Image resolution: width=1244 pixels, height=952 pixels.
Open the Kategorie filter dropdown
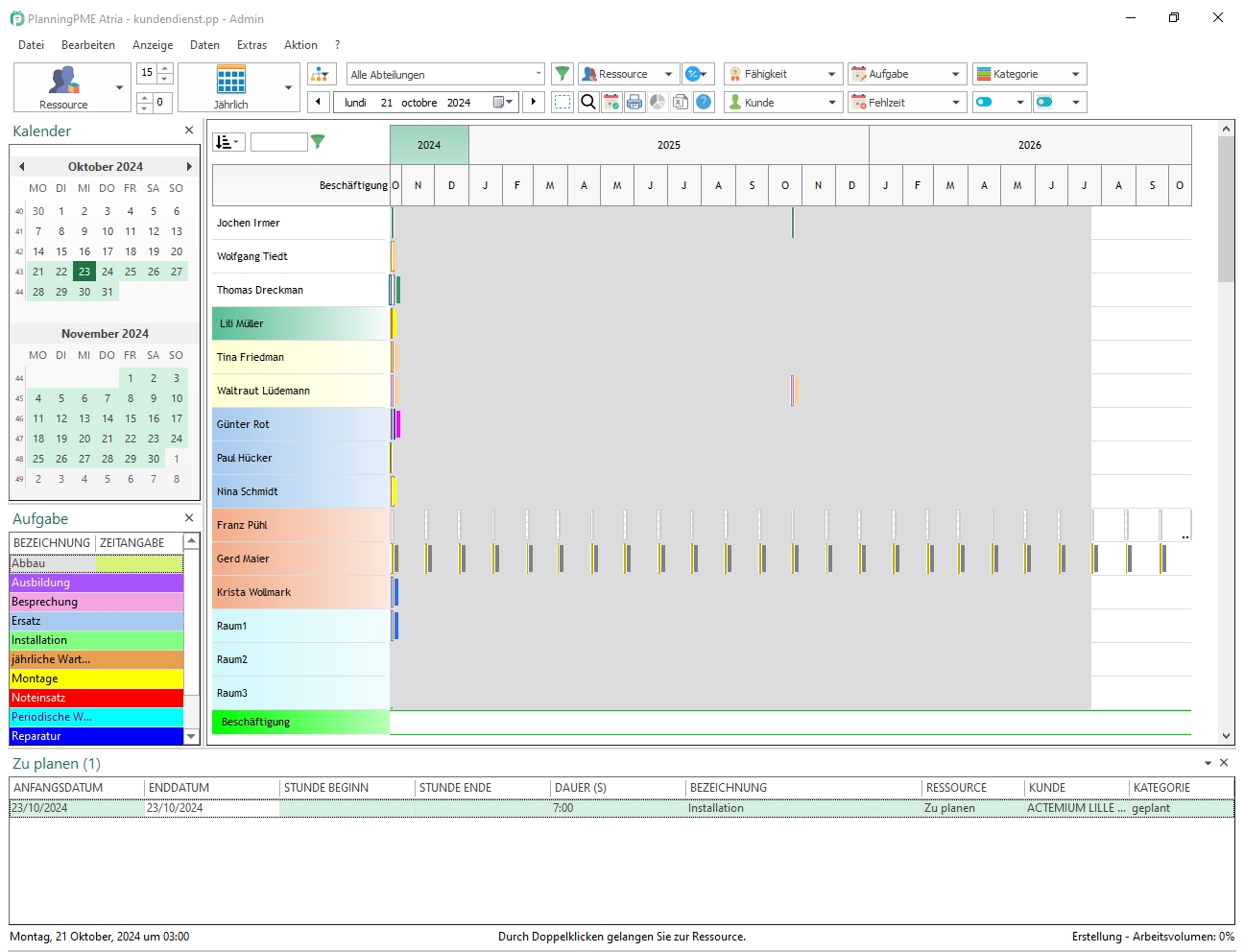[x=1075, y=74]
